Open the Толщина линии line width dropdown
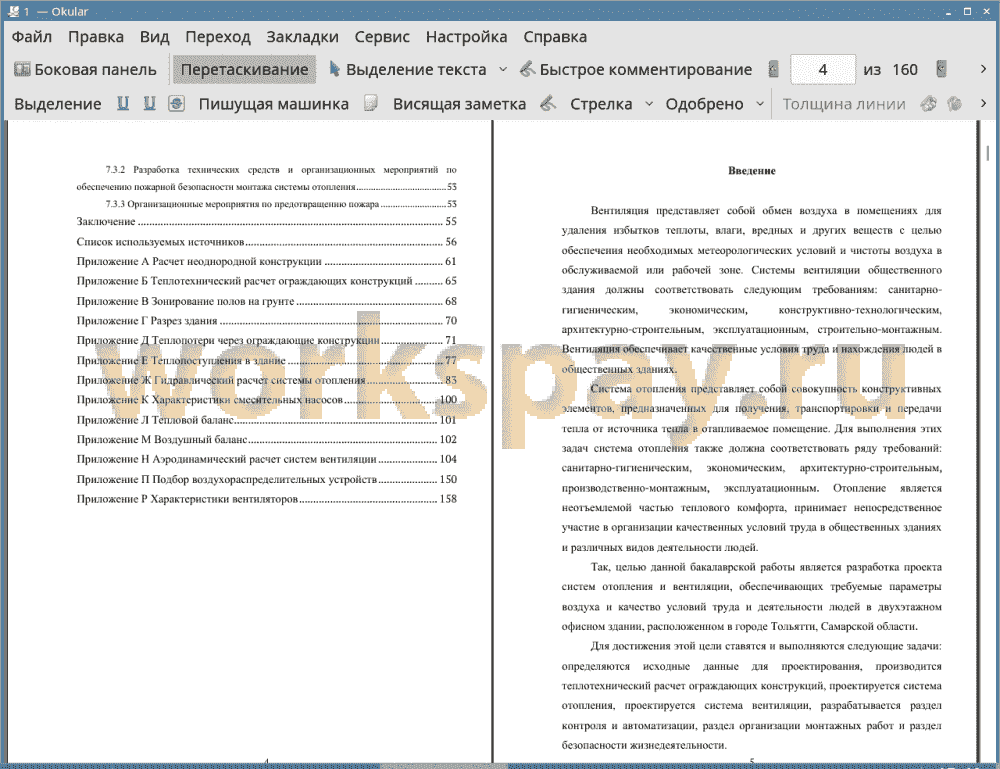The image size is (1000, 769). pyautogui.click(x=843, y=104)
